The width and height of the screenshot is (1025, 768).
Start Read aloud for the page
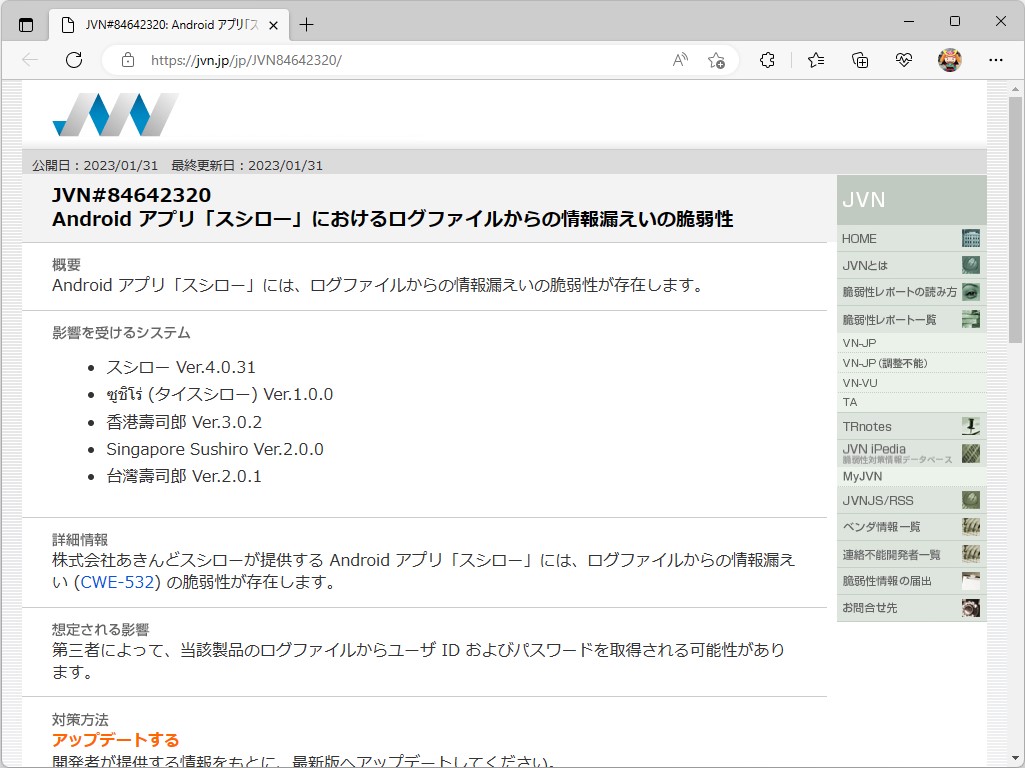tap(679, 60)
